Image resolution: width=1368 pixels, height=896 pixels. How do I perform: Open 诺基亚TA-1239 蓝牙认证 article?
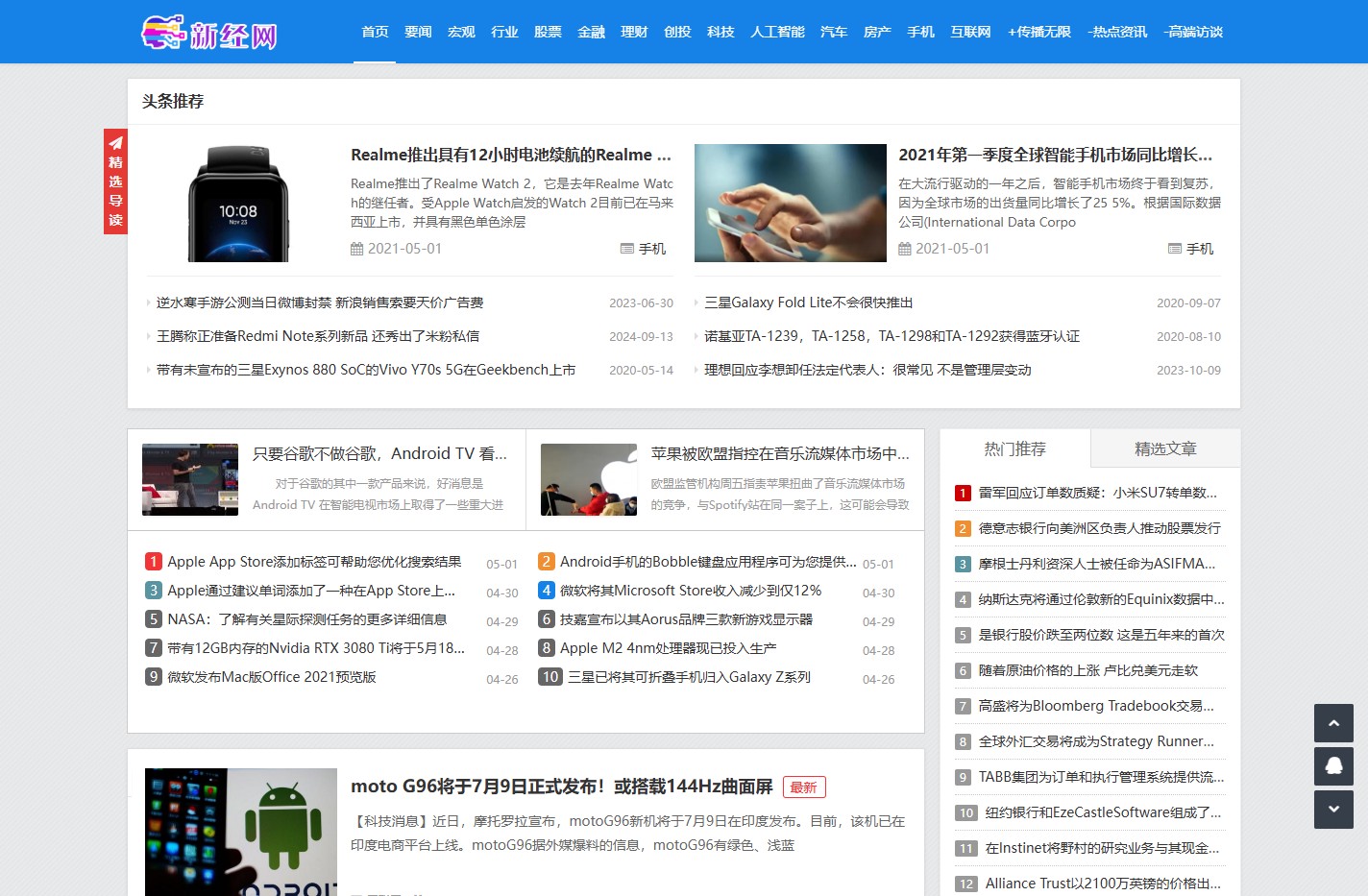pyautogui.click(x=892, y=336)
